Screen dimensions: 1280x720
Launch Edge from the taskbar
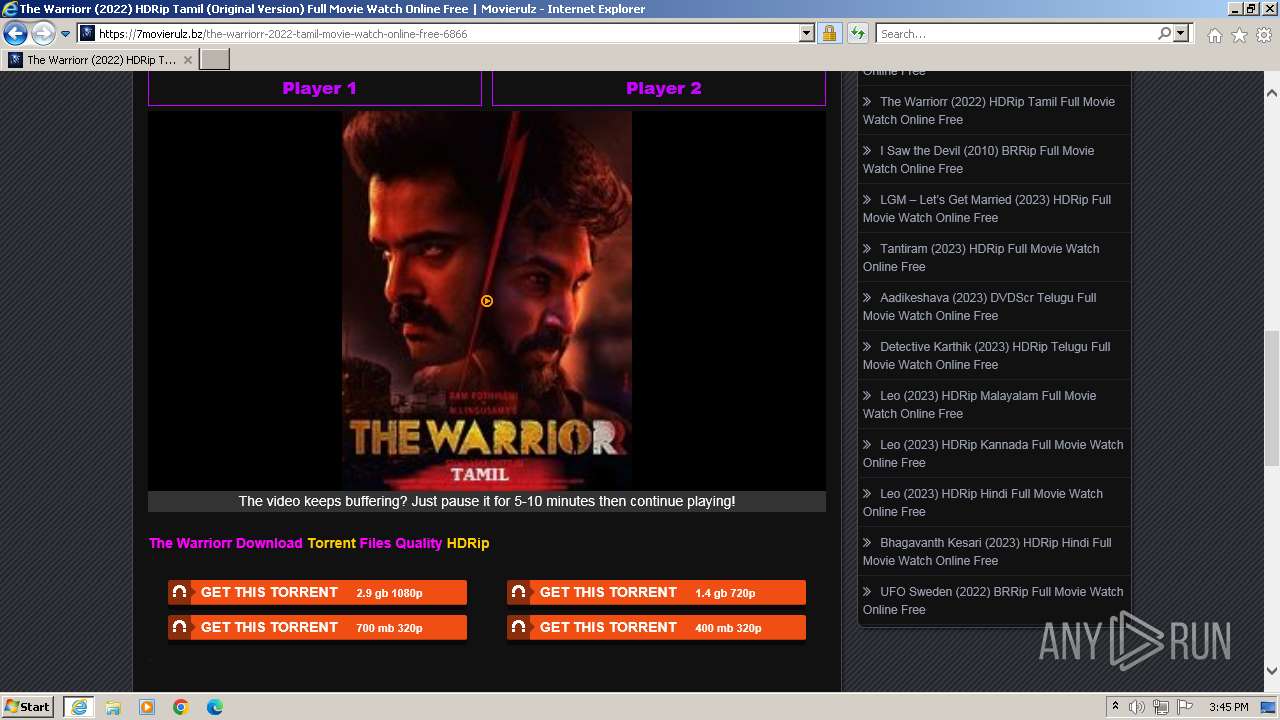click(215, 707)
